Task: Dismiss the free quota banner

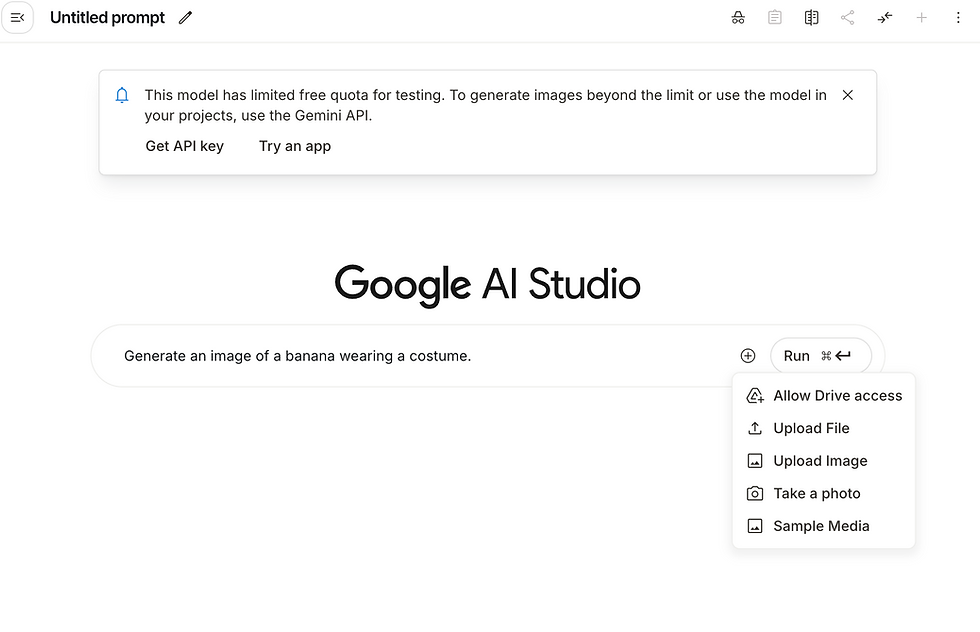Action: click(848, 95)
